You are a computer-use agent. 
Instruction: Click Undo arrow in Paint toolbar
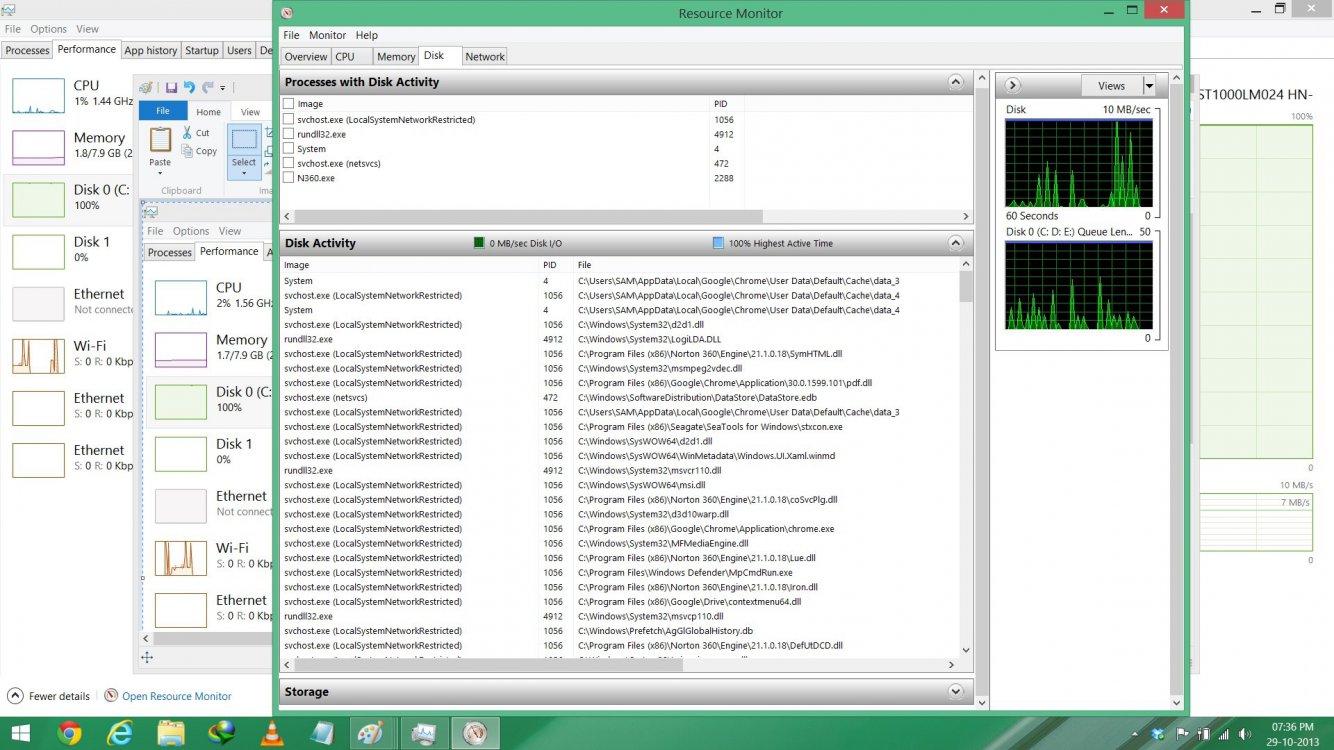tap(189, 88)
